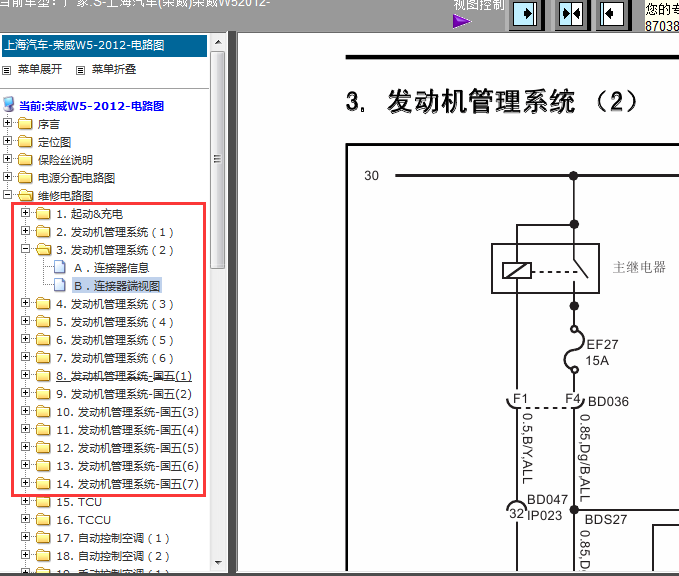
Task: Click the folder icon for 14. 发动机管理系统-国五(7)
Action: (43, 483)
